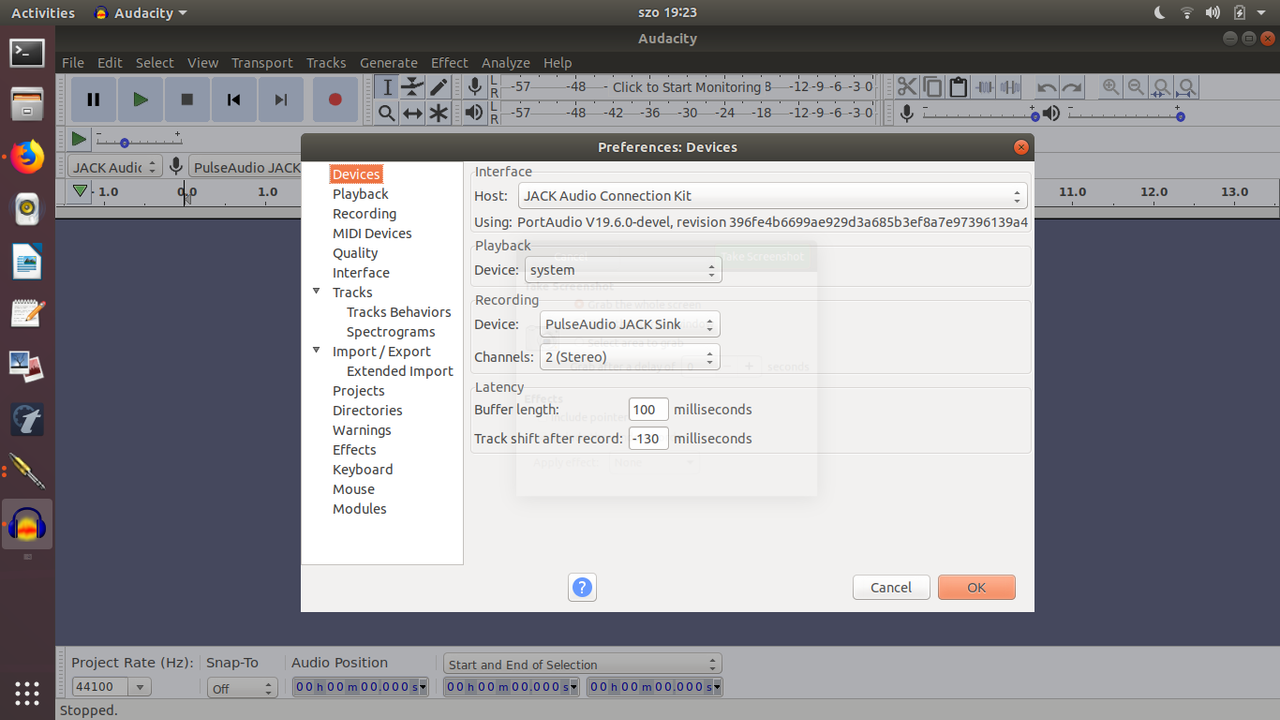
Task: Open the Playback Device dropdown showing system
Action: pos(622,270)
